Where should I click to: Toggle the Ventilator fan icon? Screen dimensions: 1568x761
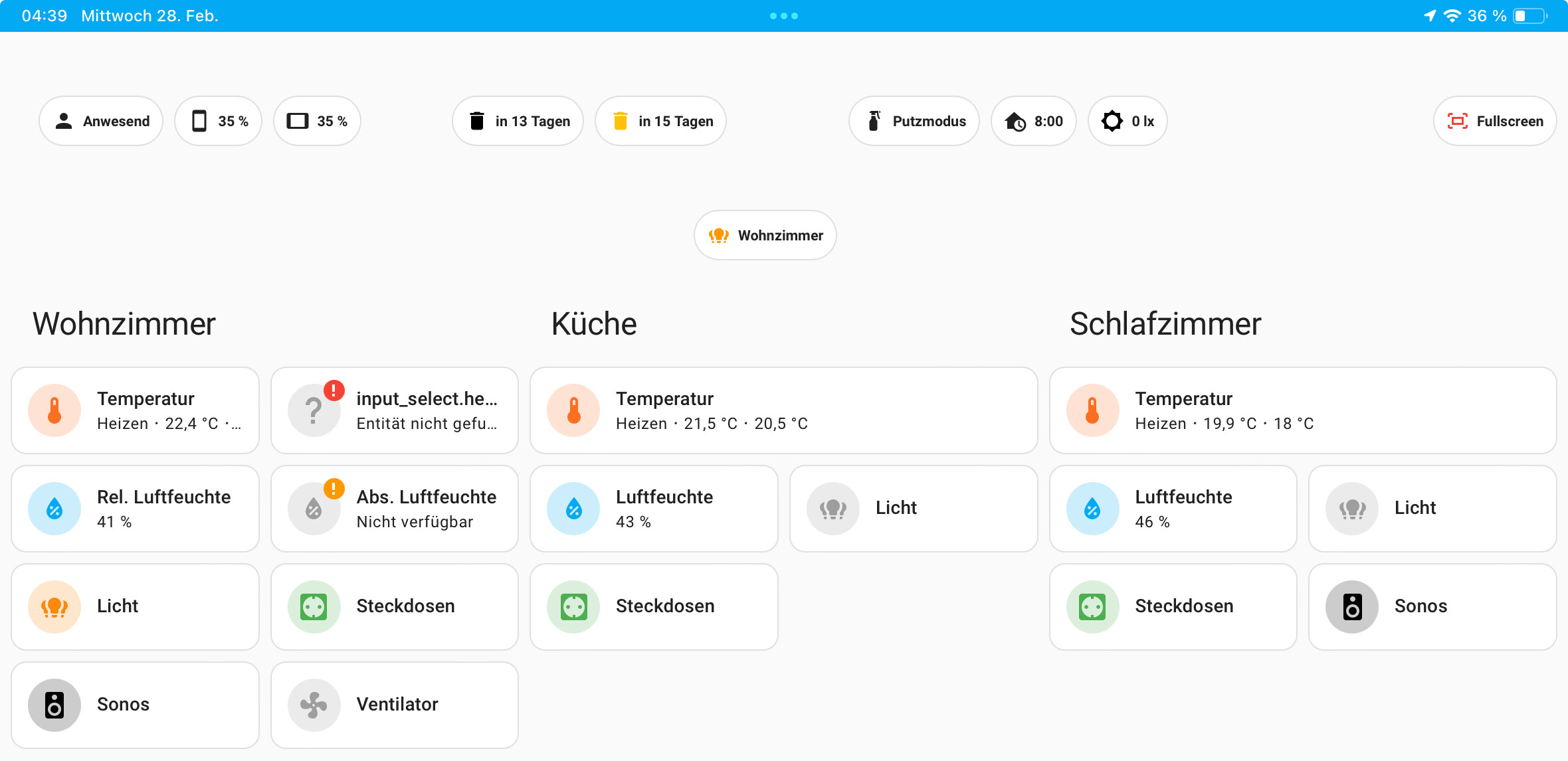314,705
